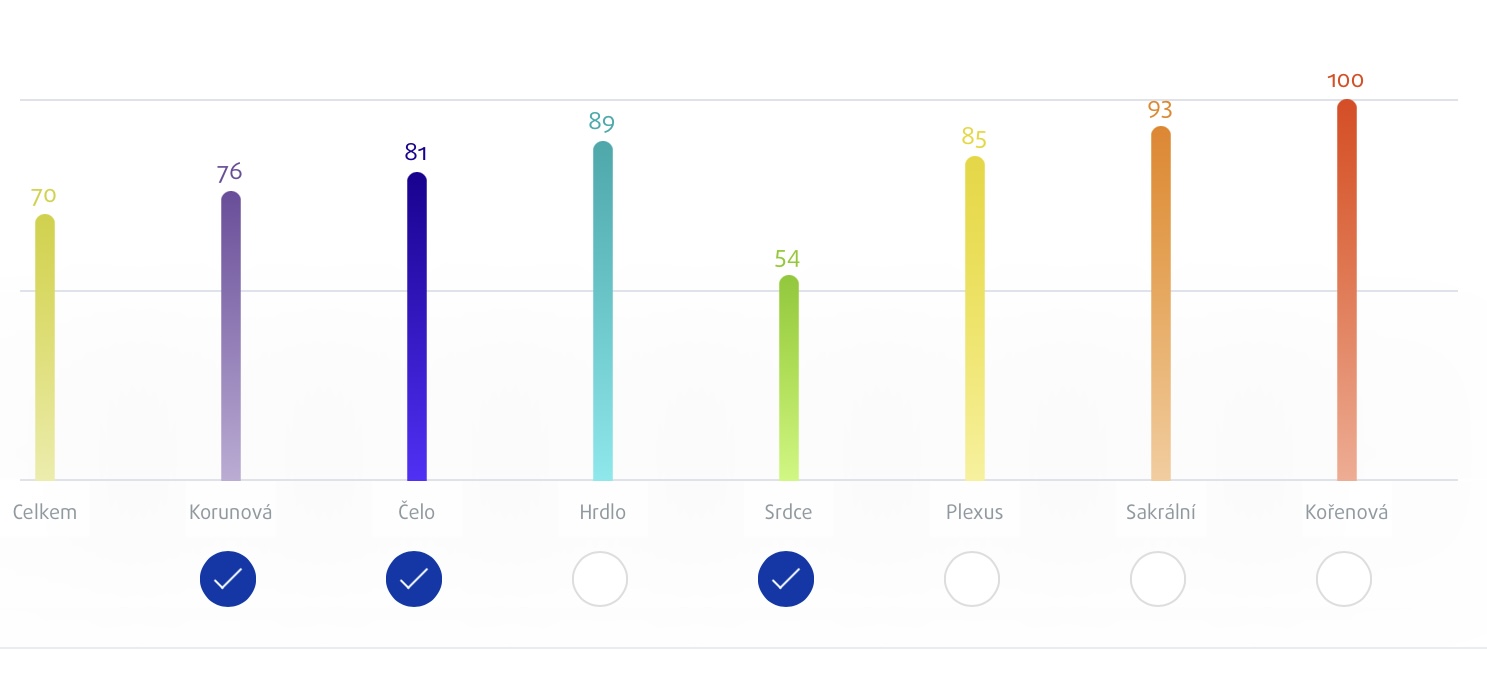This screenshot has height=683, width=1487.
Task: Enable the Sakrální selection circle
Action: 1158,579
